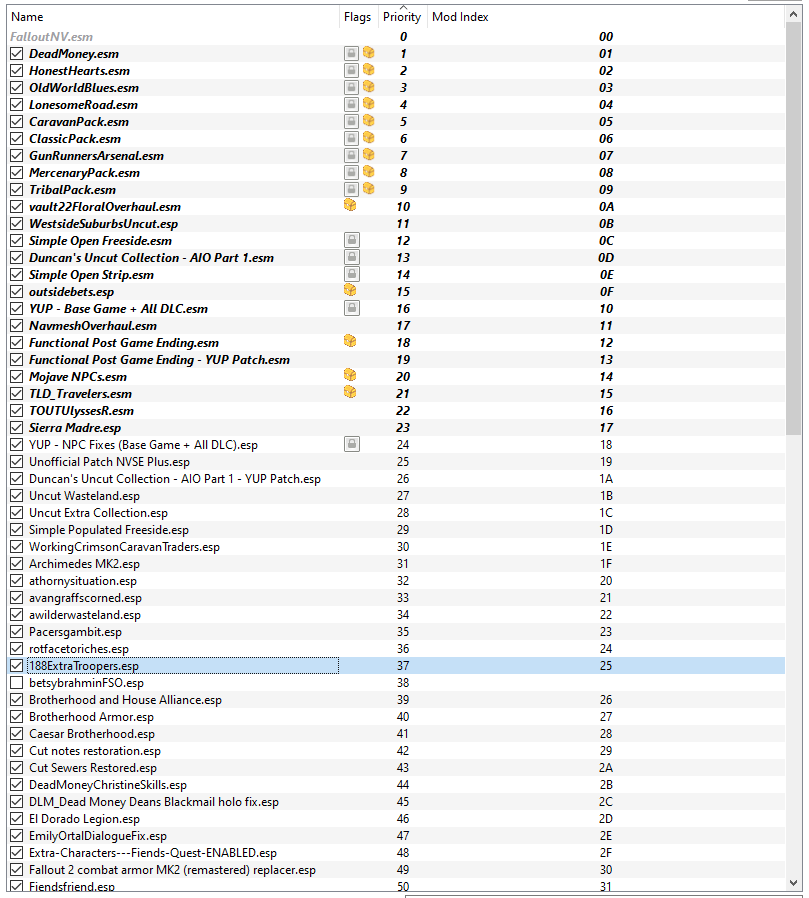The width and height of the screenshot is (809, 898).
Task: Select the rotfacetoriches.esp plugin name
Action: tap(79, 649)
